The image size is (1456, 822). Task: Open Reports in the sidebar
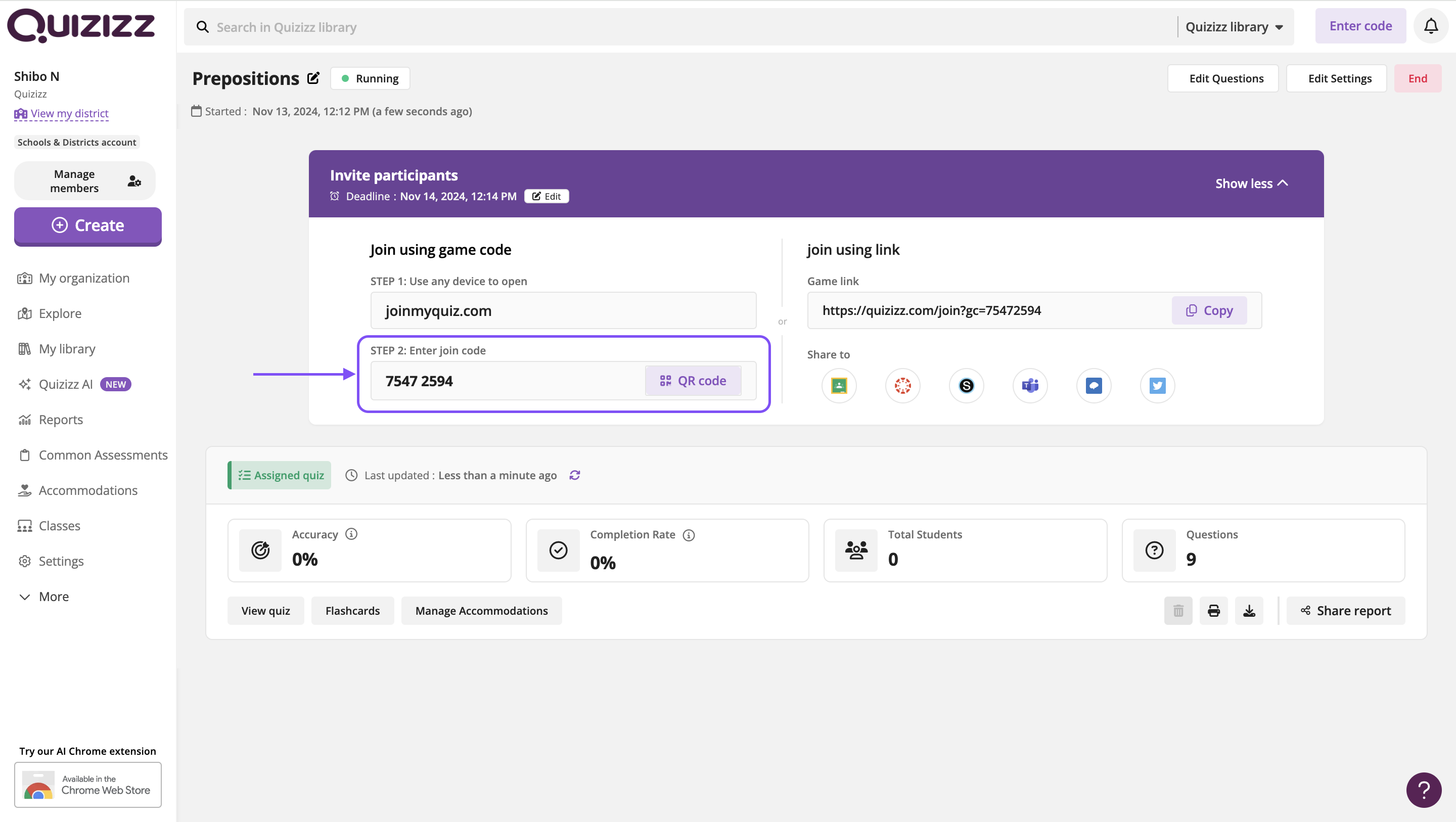[x=61, y=420]
